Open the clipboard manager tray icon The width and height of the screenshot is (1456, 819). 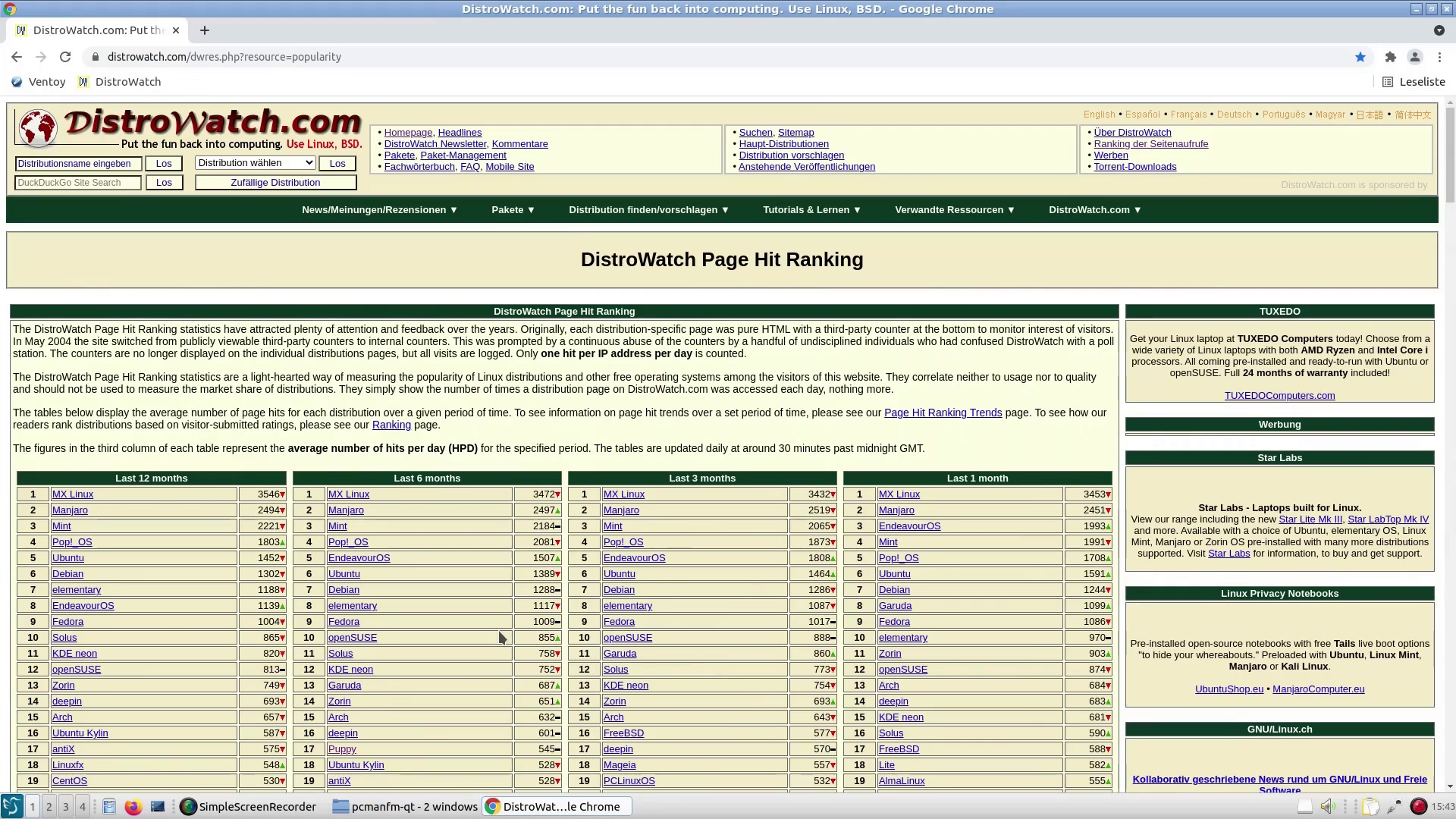click(1370, 807)
